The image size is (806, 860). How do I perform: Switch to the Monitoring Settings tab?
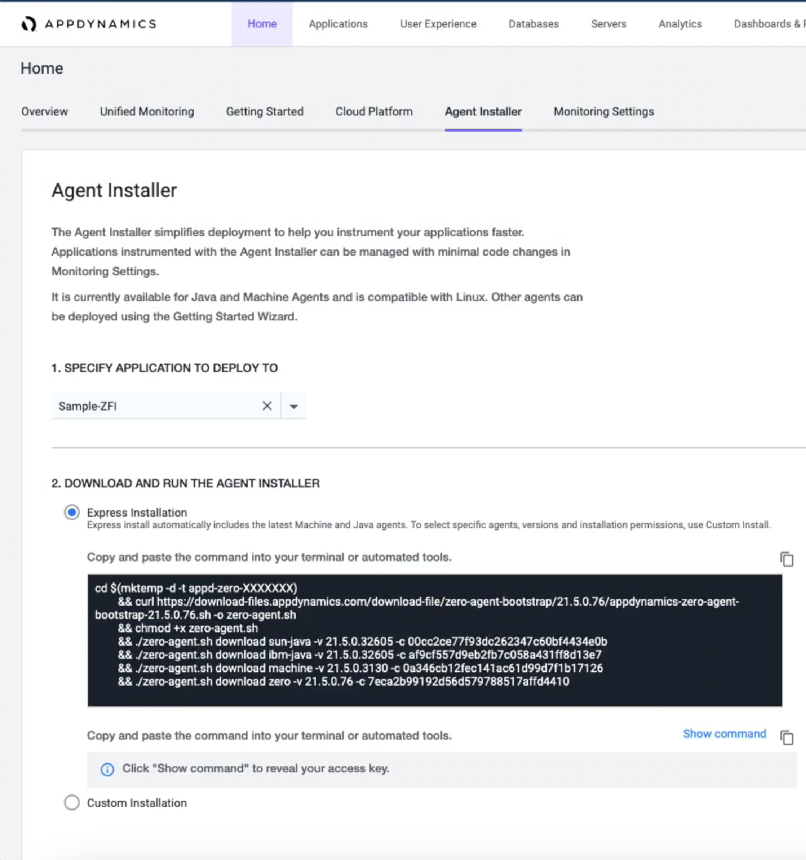click(x=604, y=111)
